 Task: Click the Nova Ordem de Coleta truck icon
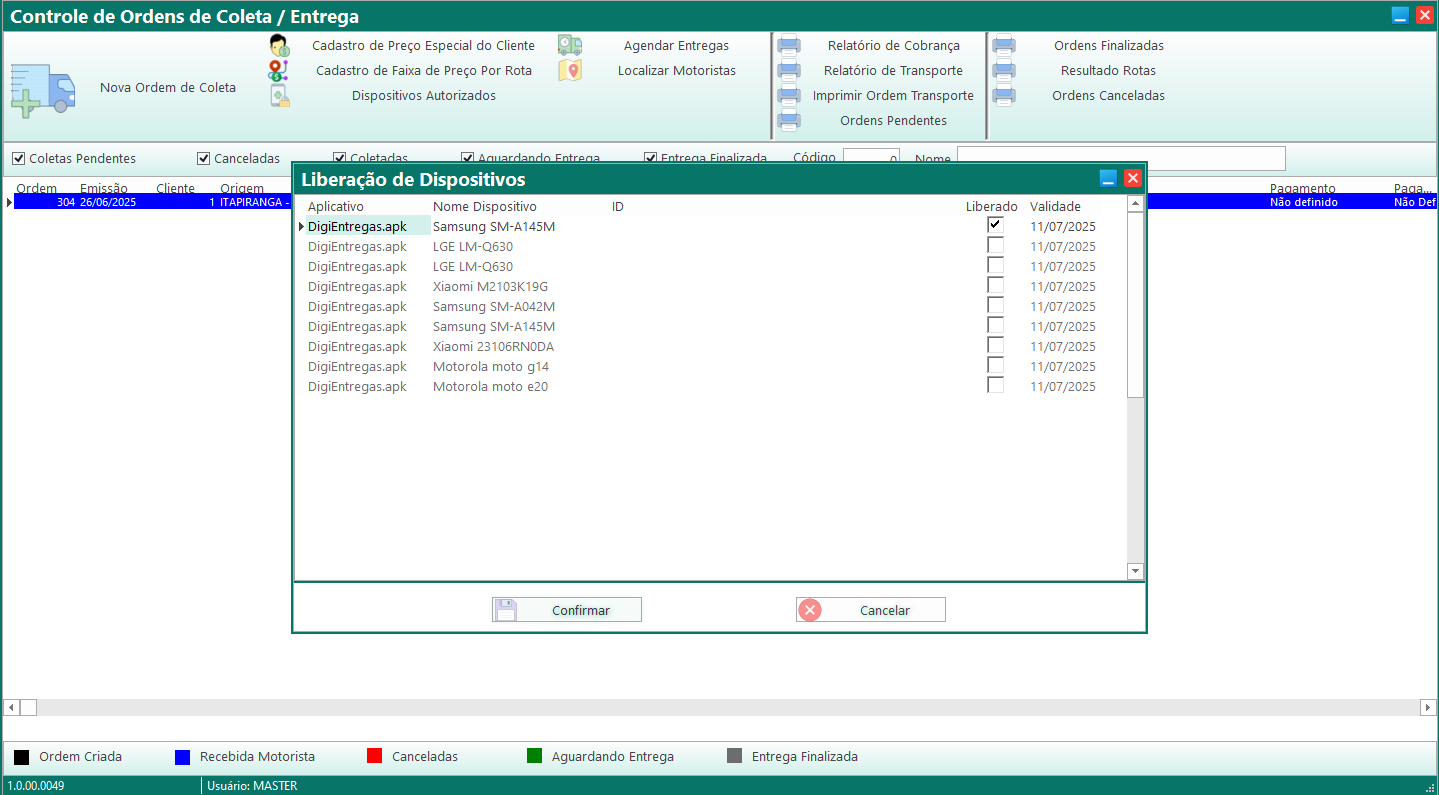pyautogui.click(x=43, y=90)
